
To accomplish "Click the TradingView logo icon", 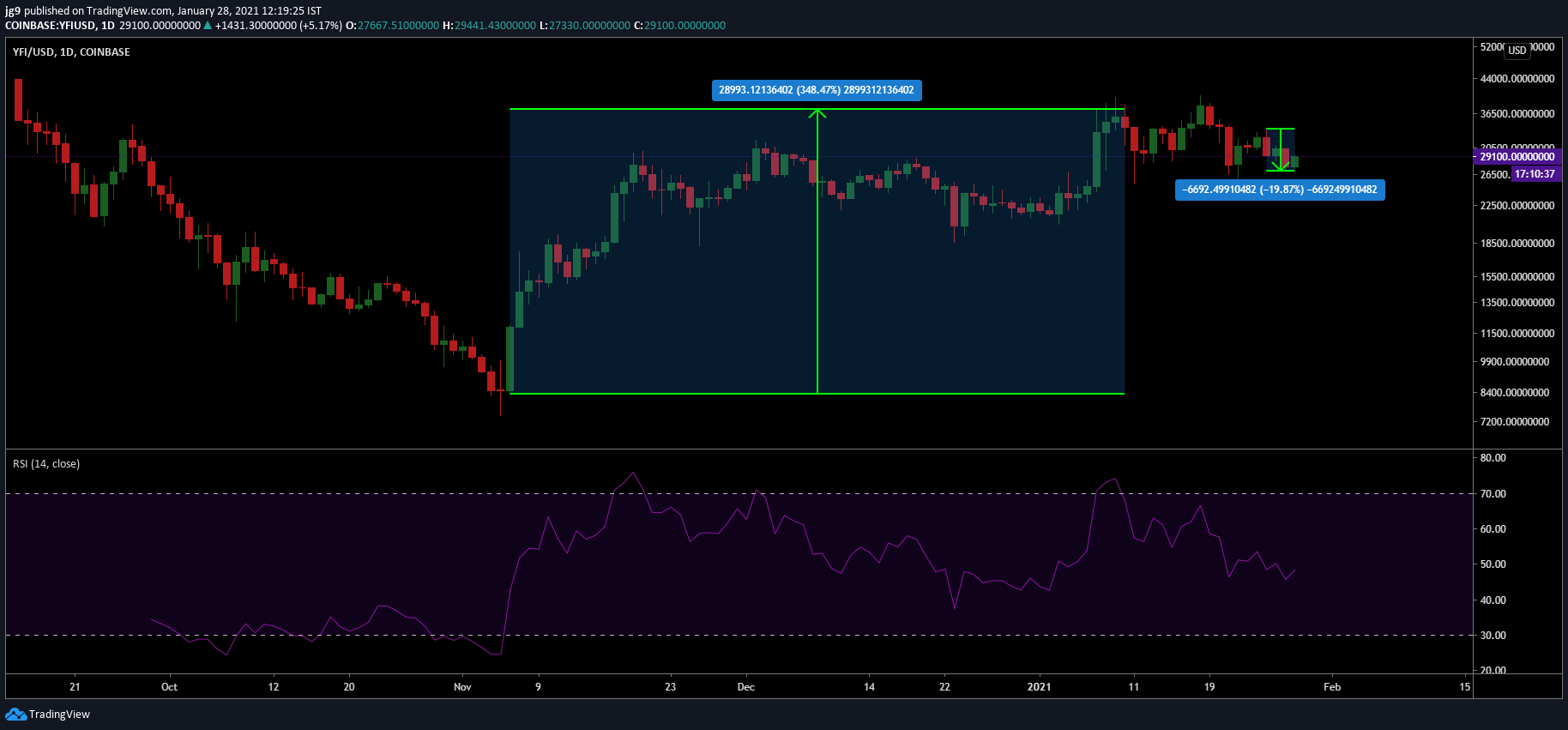I will (15, 714).
